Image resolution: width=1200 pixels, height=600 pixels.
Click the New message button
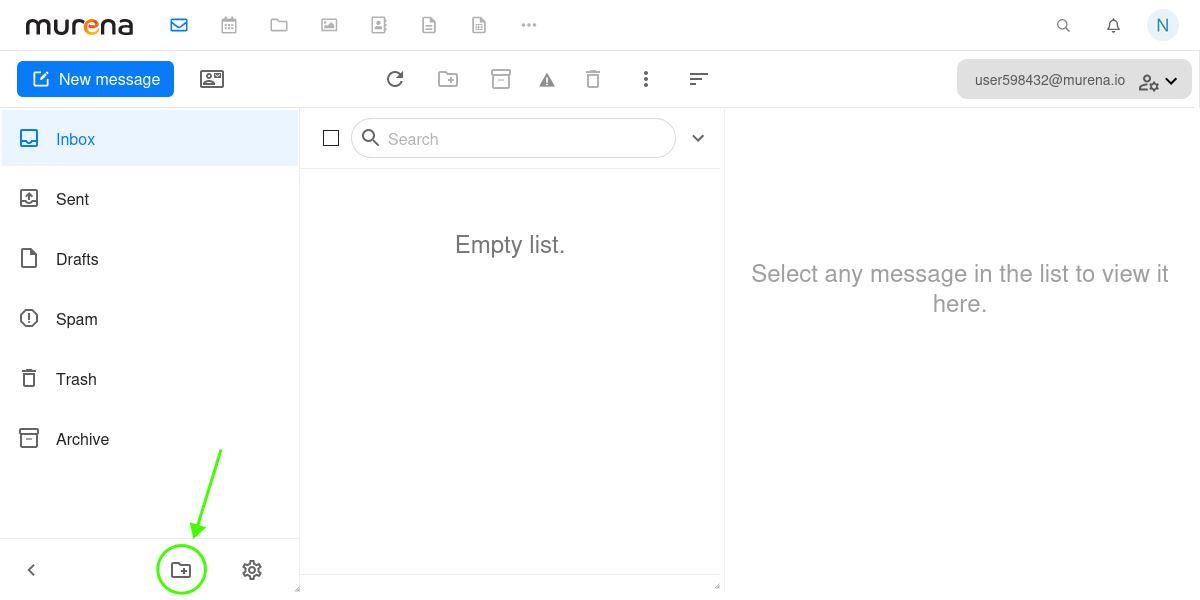click(95, 78)
